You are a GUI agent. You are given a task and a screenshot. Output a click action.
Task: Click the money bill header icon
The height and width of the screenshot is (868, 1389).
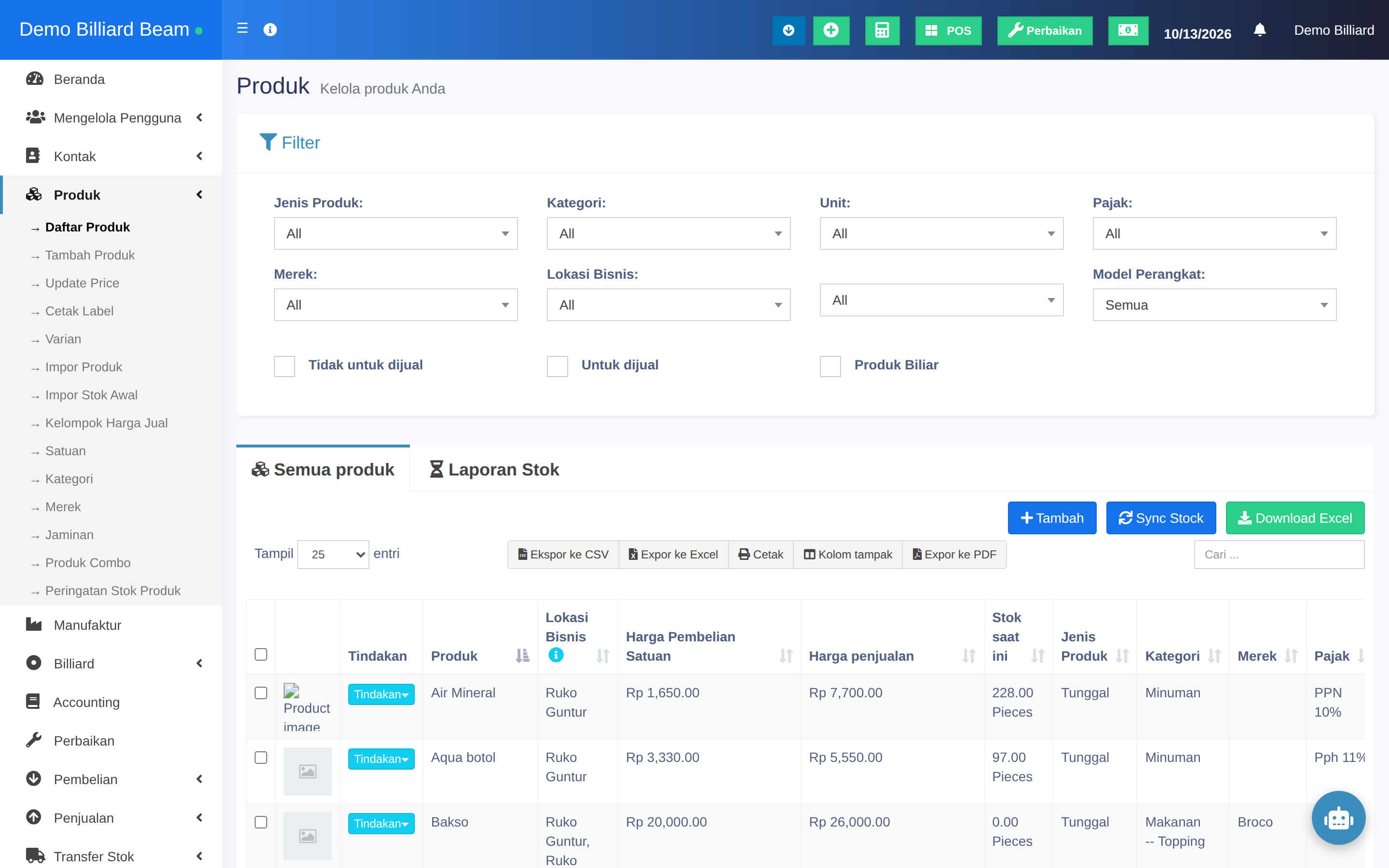[x=1128, y=30]
